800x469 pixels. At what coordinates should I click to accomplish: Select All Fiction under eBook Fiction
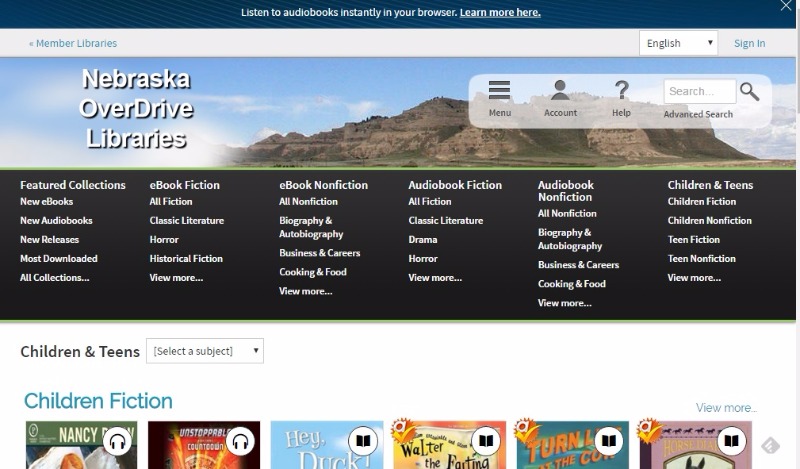click(171, 202)
